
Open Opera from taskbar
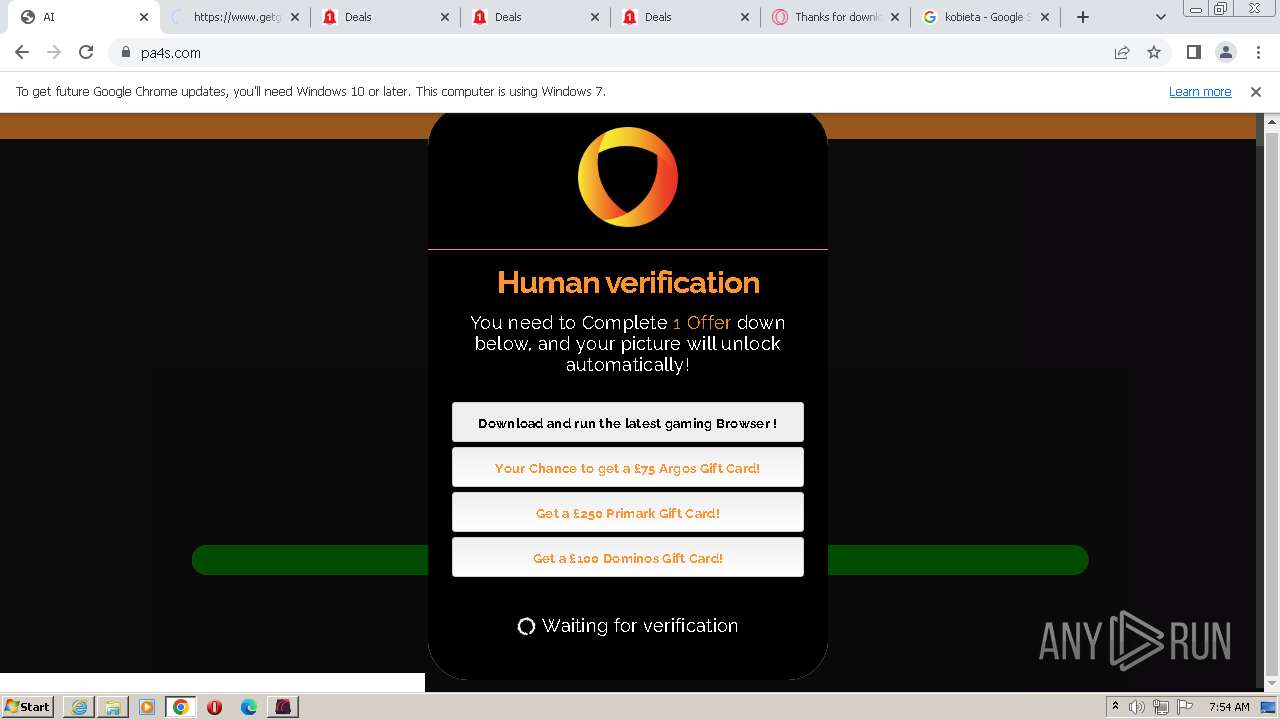click(x=215, y=707)
